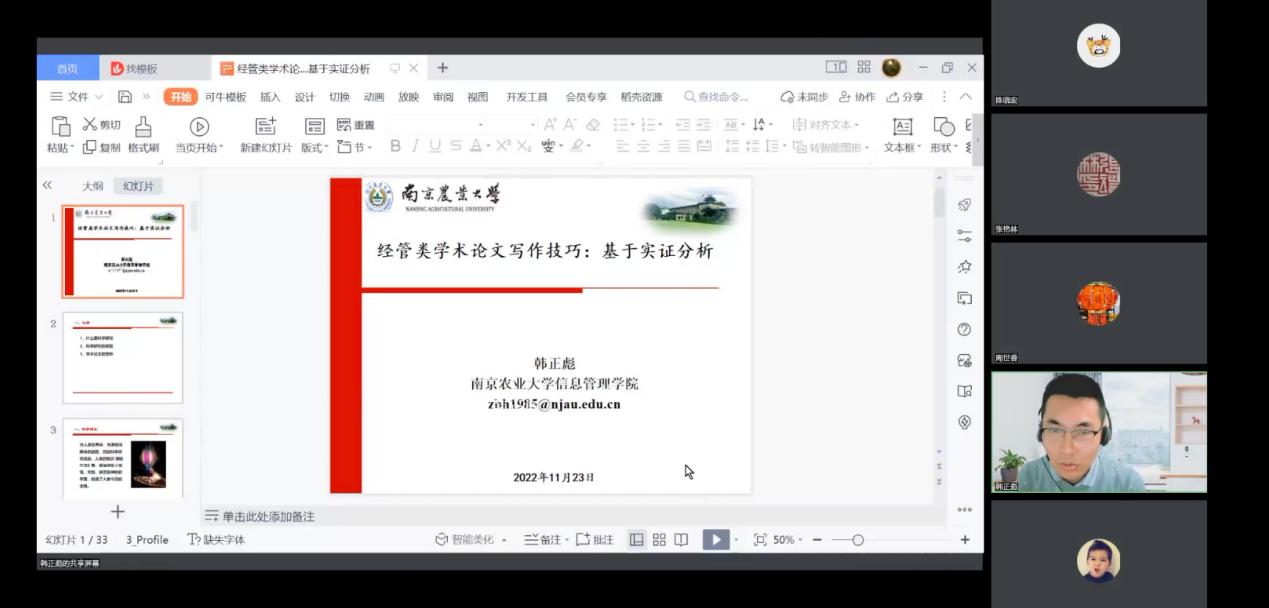The width and height of the screenshot is (1269, 608).
Task: Start slideshow with the play button in status bar
Action: tap(715, 540)
